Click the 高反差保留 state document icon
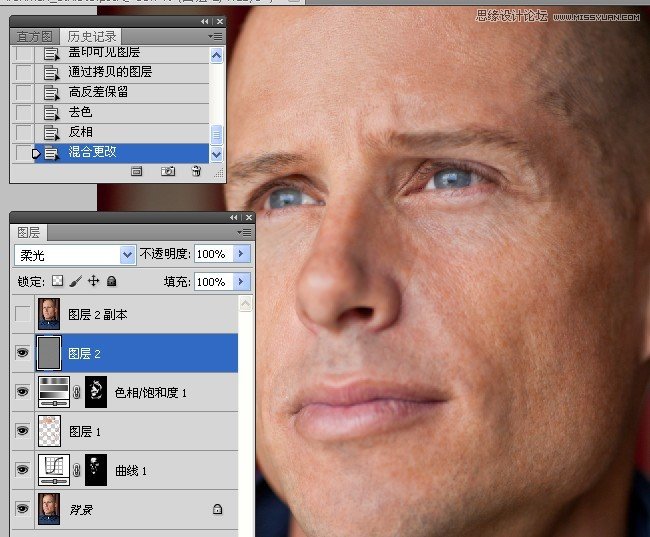This screenshot has height=537, width=650. tap(51, 92)
